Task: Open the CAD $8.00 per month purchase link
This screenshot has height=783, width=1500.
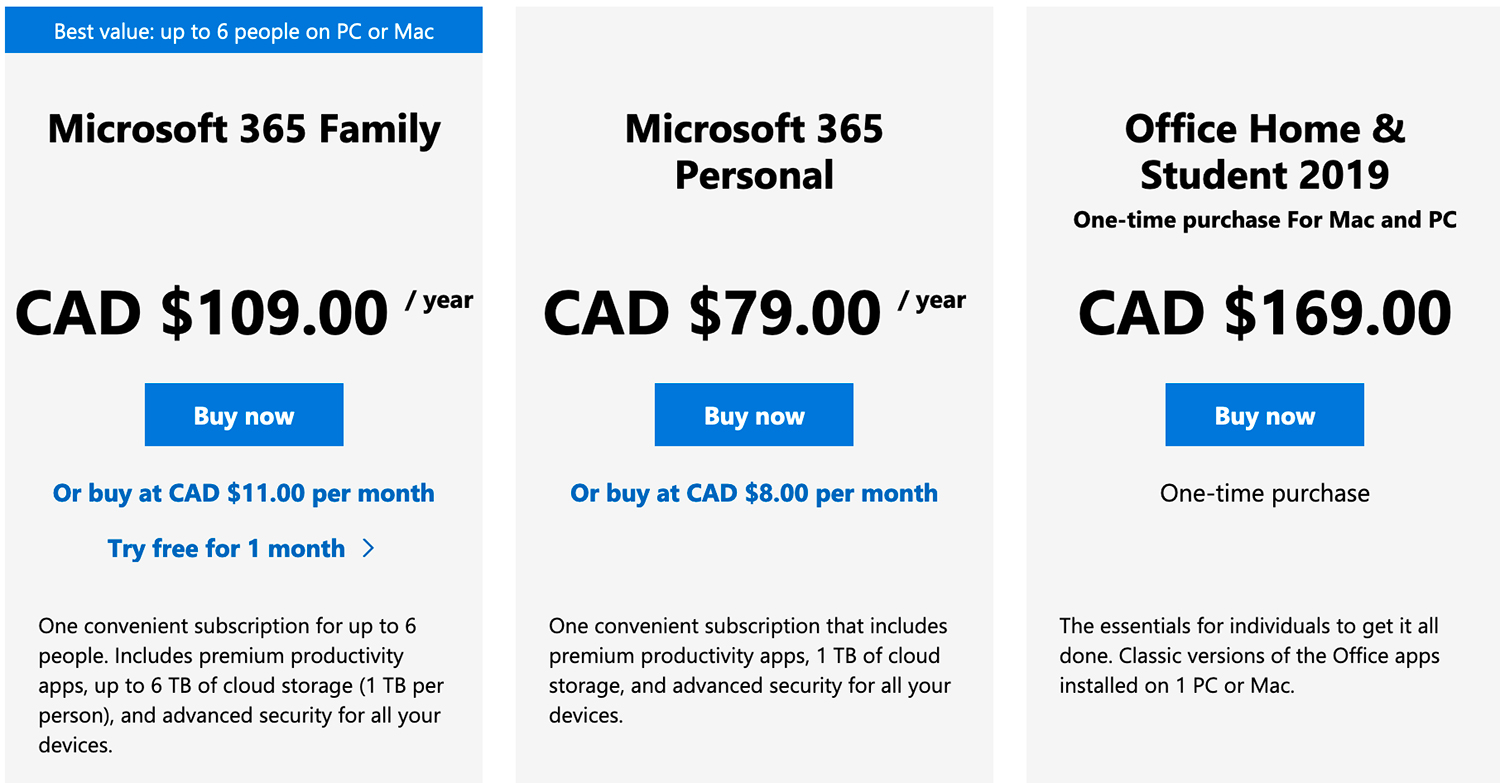Action: (753, 493)
